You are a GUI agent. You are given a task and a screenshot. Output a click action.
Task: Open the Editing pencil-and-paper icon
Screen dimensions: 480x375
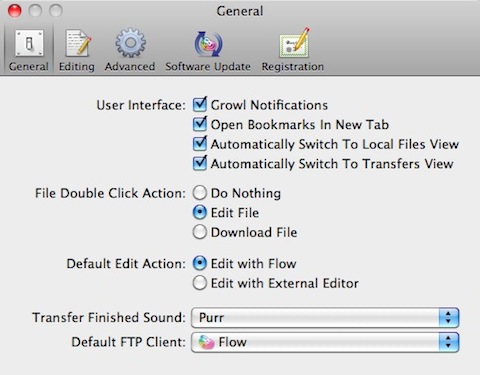coord(78,43)
